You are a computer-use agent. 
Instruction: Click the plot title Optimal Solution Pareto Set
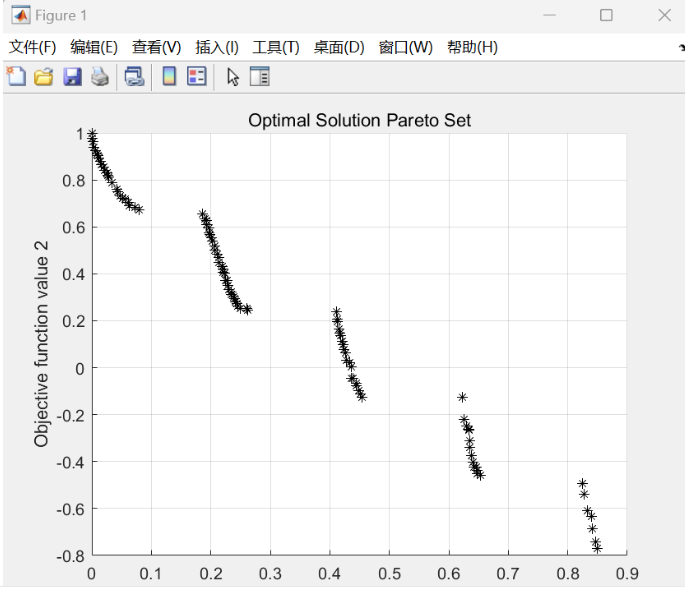tap(360, 120)
